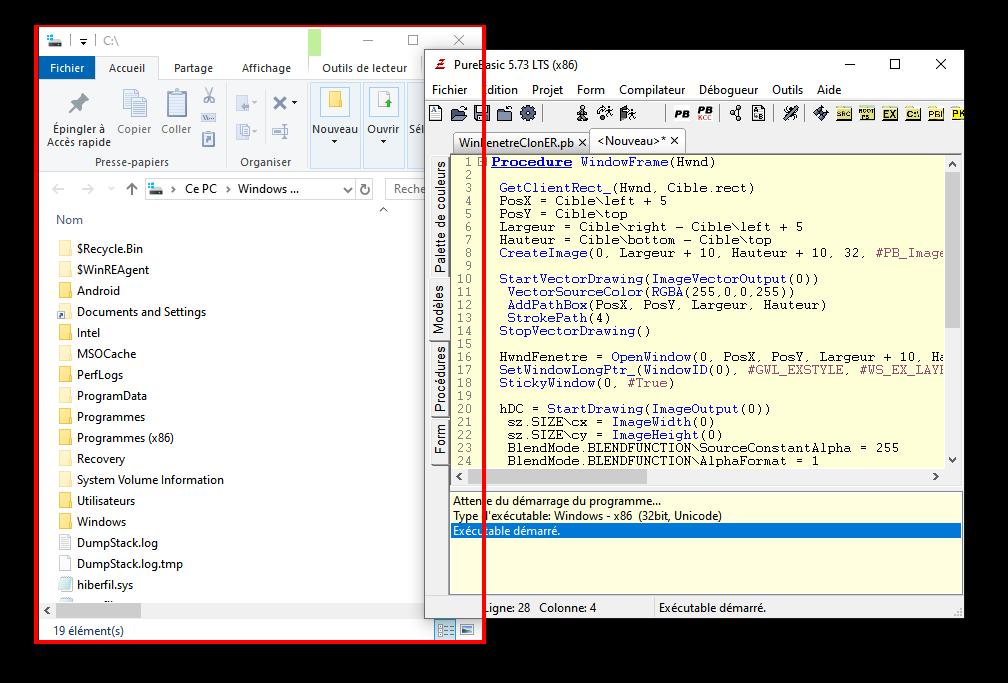Click the yellow EX toolbar icon
Image resolution: width=1008 pixels, height=683 pixels.
tap(889, 114)
